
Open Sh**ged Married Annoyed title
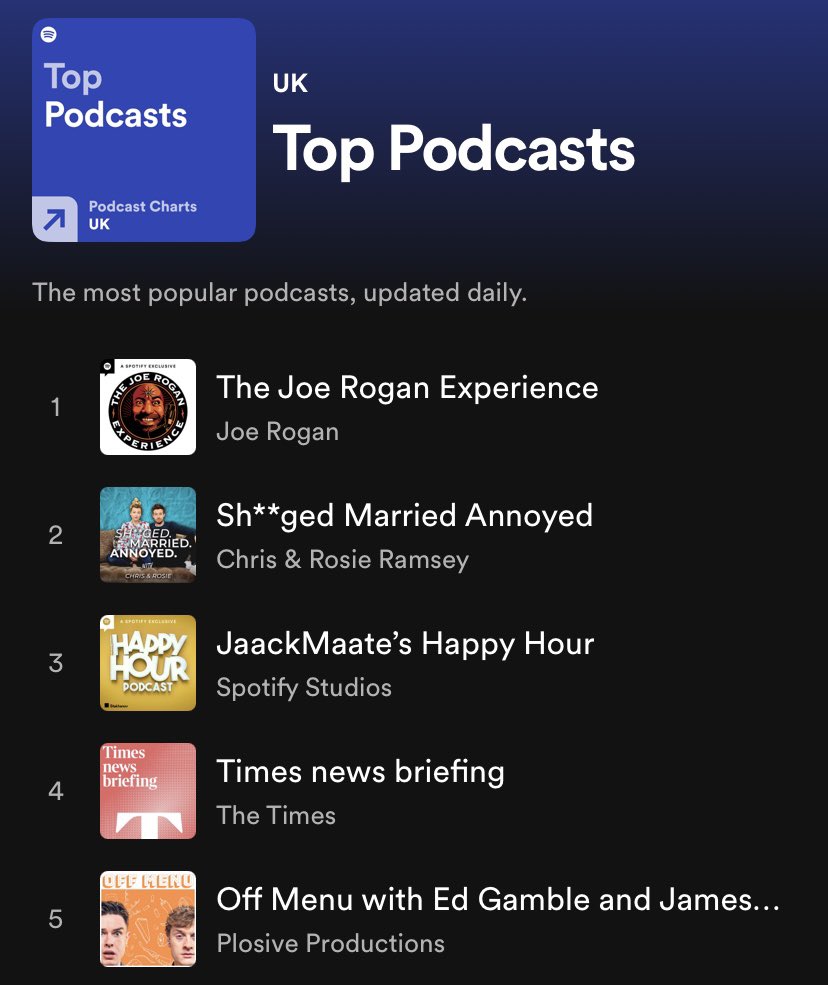(405, 516)
